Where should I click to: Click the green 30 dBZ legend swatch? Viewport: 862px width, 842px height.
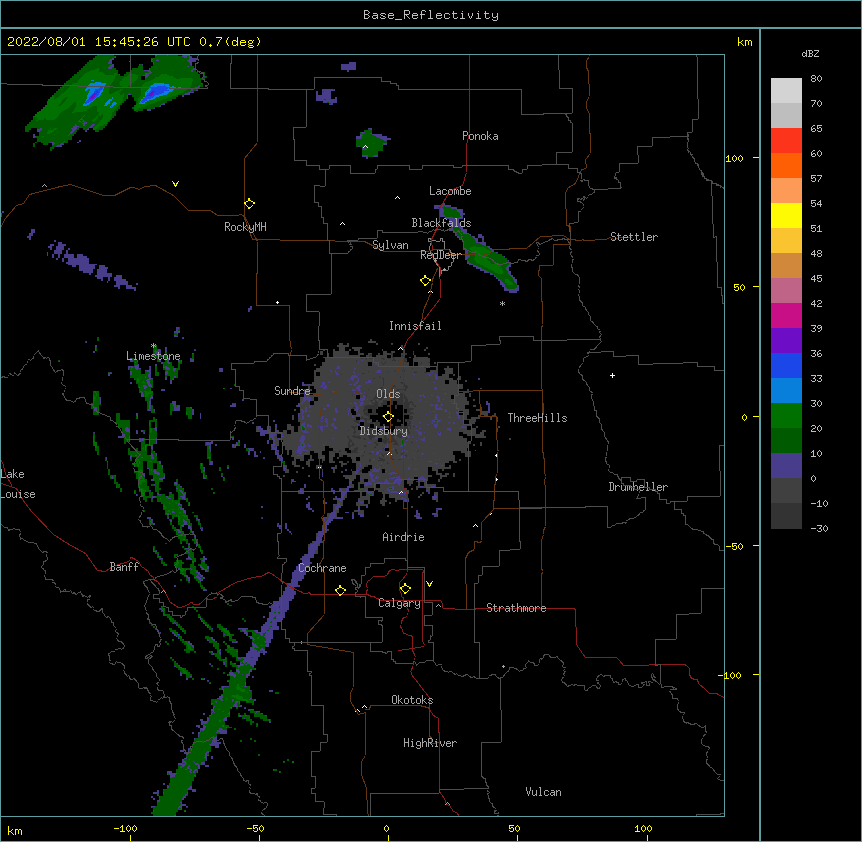(x=786, y=416)
